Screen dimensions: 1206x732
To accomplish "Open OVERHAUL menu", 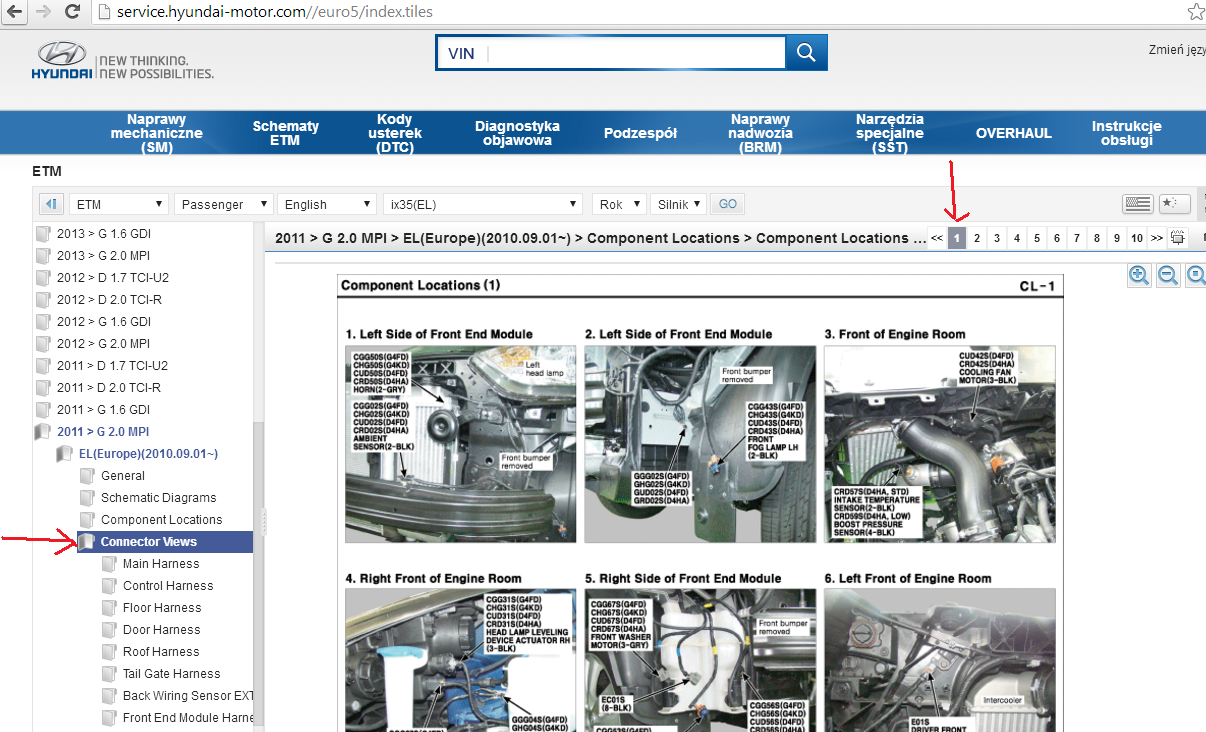I will tap(1013, 133).
